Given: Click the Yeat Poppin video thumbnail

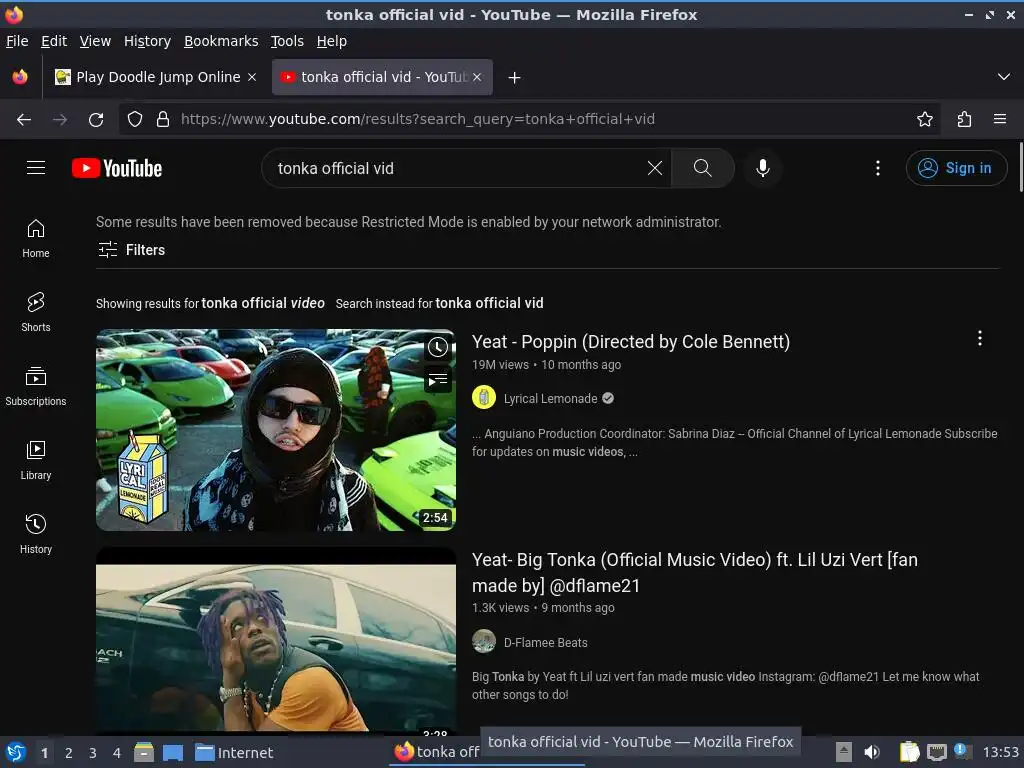Looking at the screenshot, I should click(x=276, y=430).
